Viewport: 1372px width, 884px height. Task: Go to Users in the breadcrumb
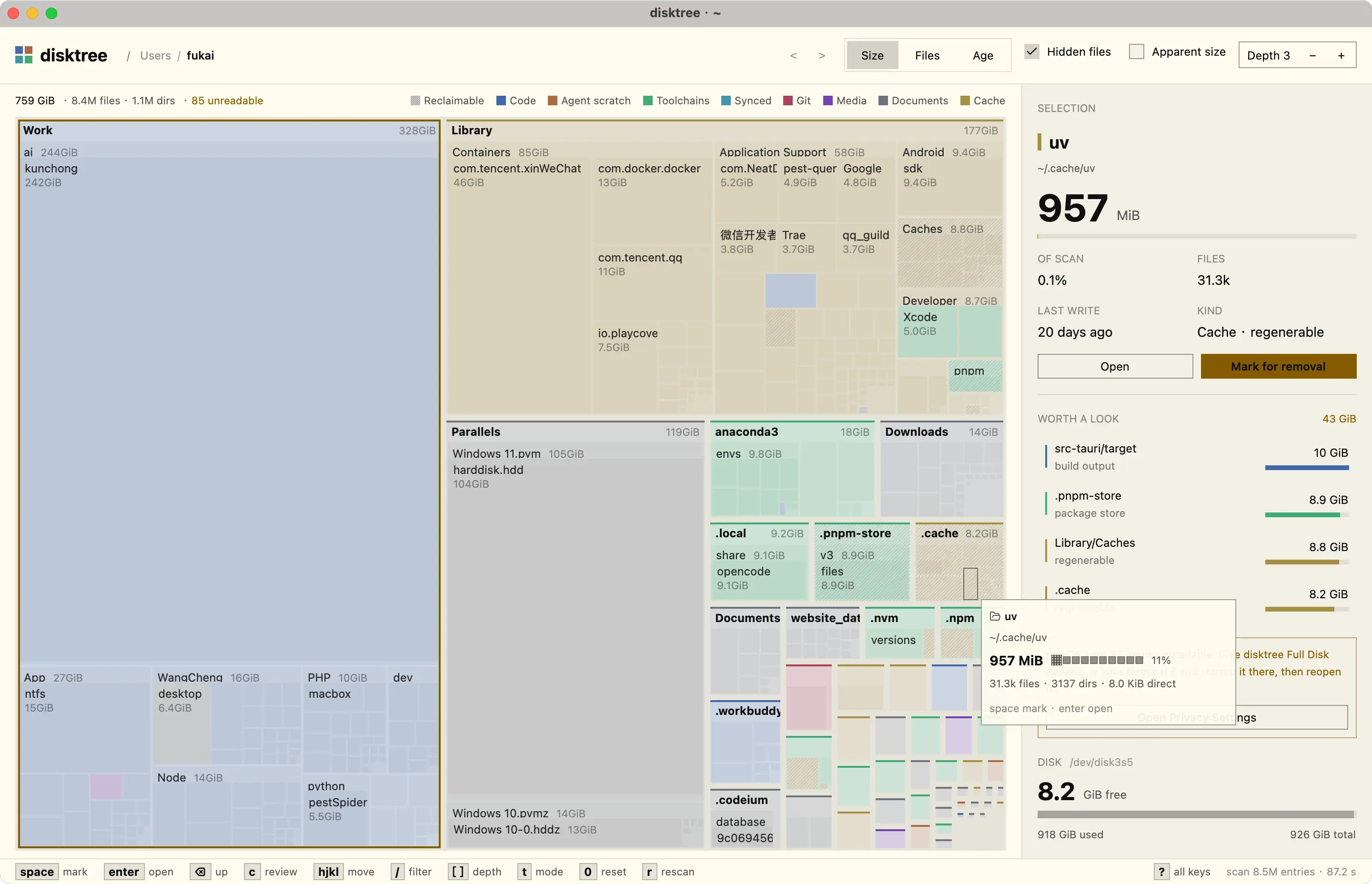click(156, 56)
